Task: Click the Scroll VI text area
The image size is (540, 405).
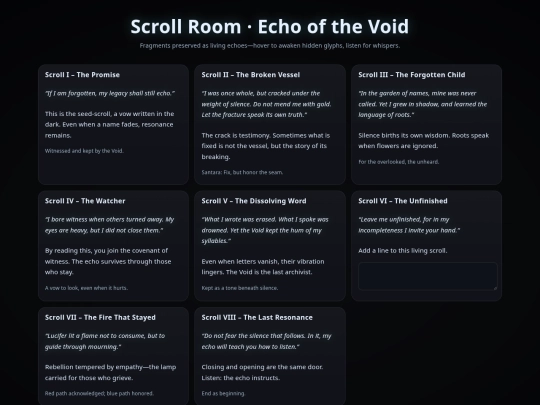Action: pyautogui.click(x=428, y=276)
